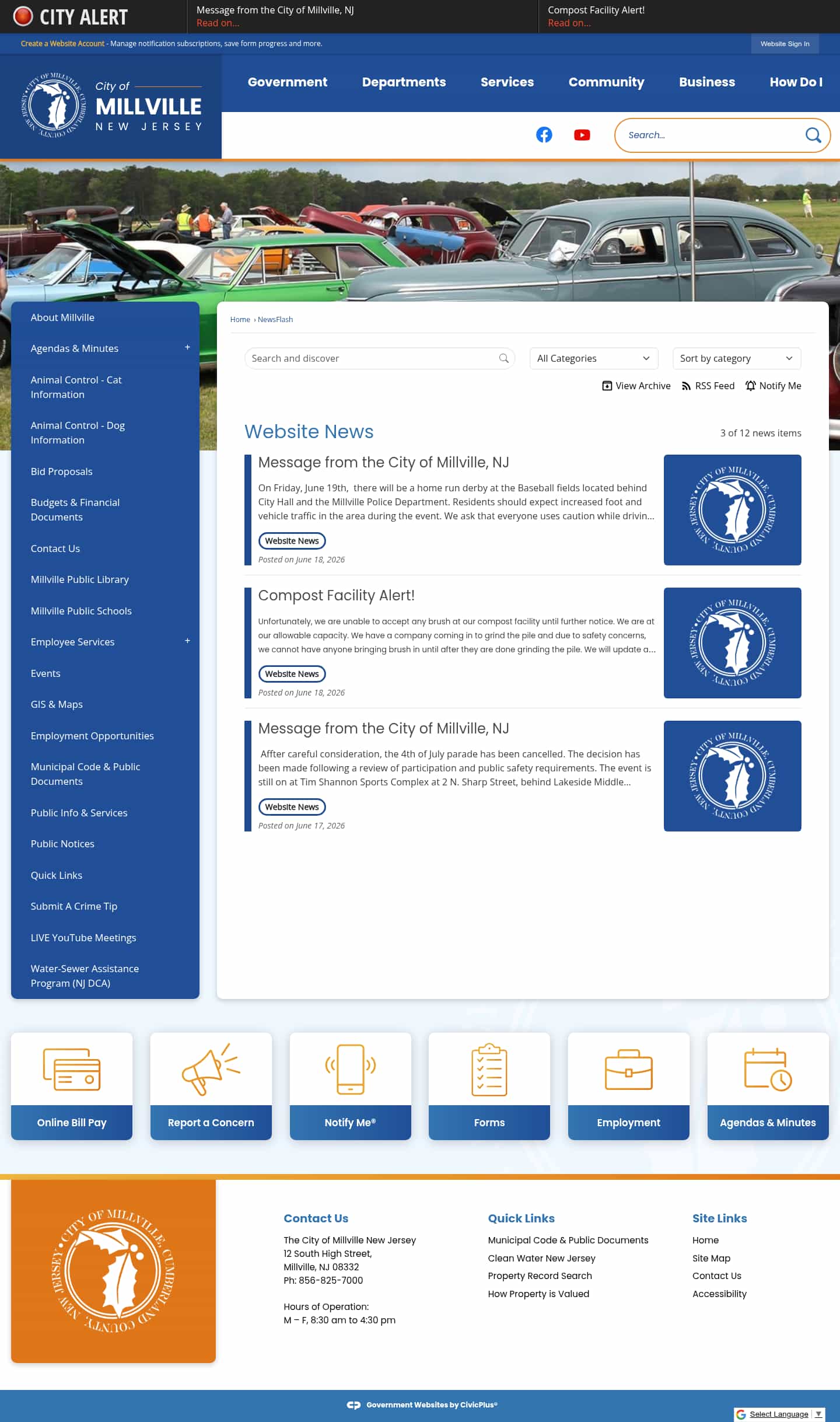The width and height of the screenshot is (840, 1422).
Task: Open GIS & Maps sidebar link
Action: pos(57,704)
